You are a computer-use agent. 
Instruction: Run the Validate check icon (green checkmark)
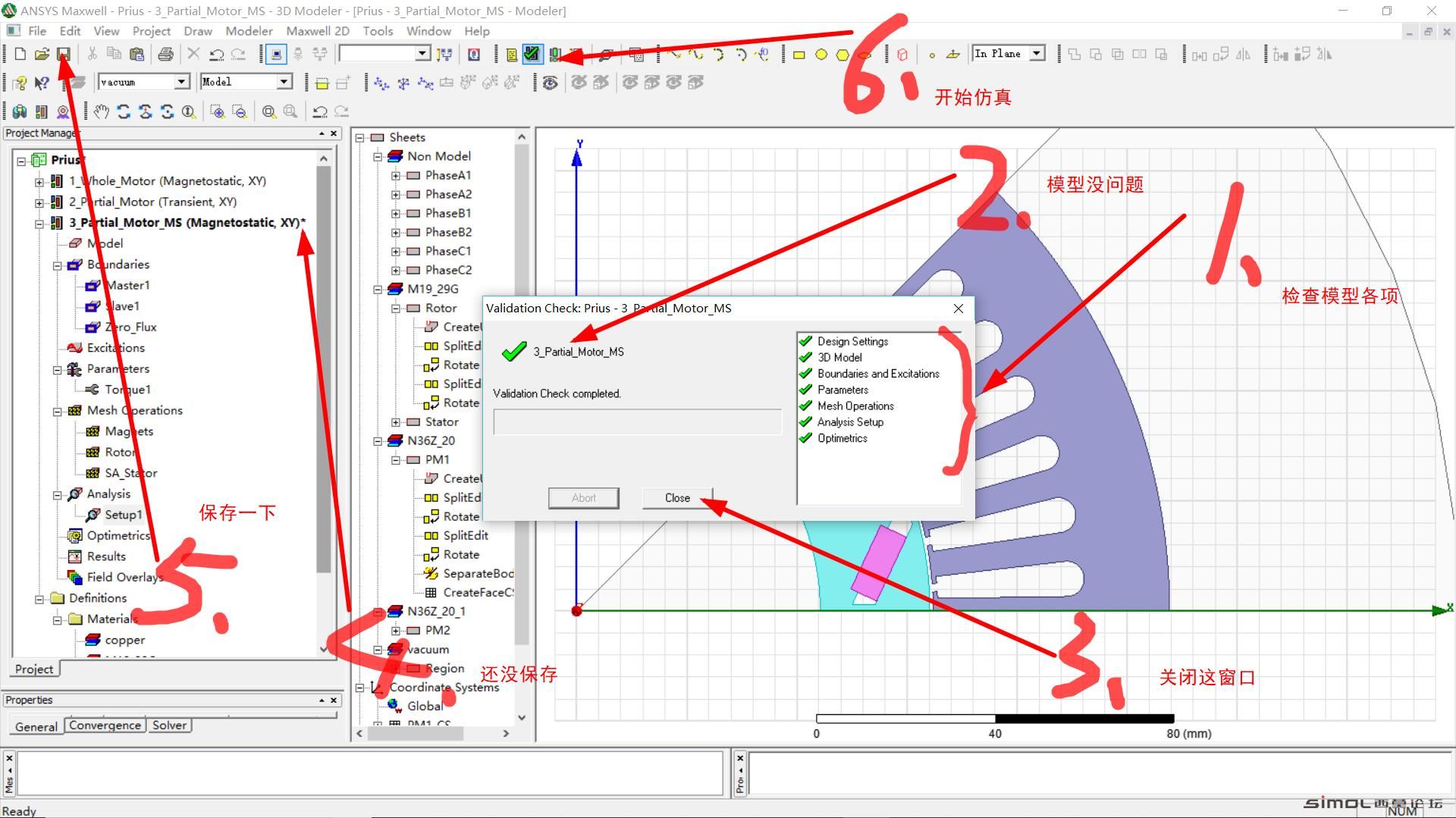[x=532, y=54]
